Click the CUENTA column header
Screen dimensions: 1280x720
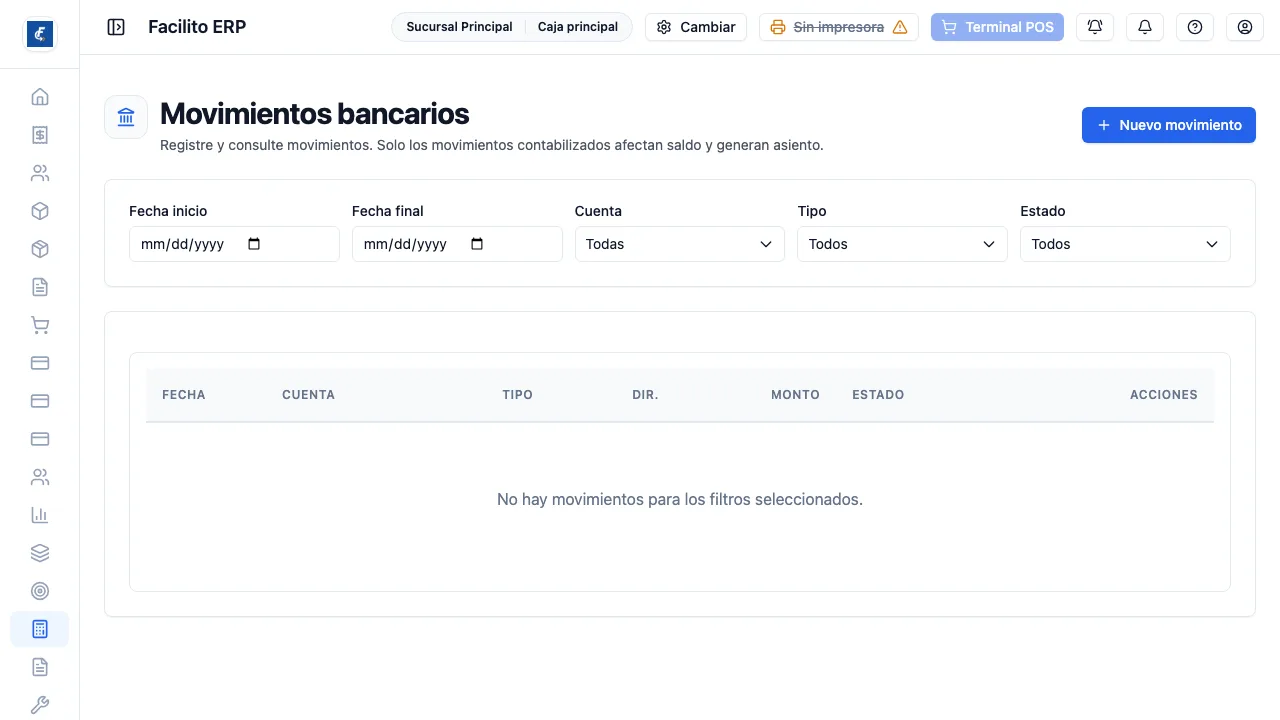pos(309,395)
